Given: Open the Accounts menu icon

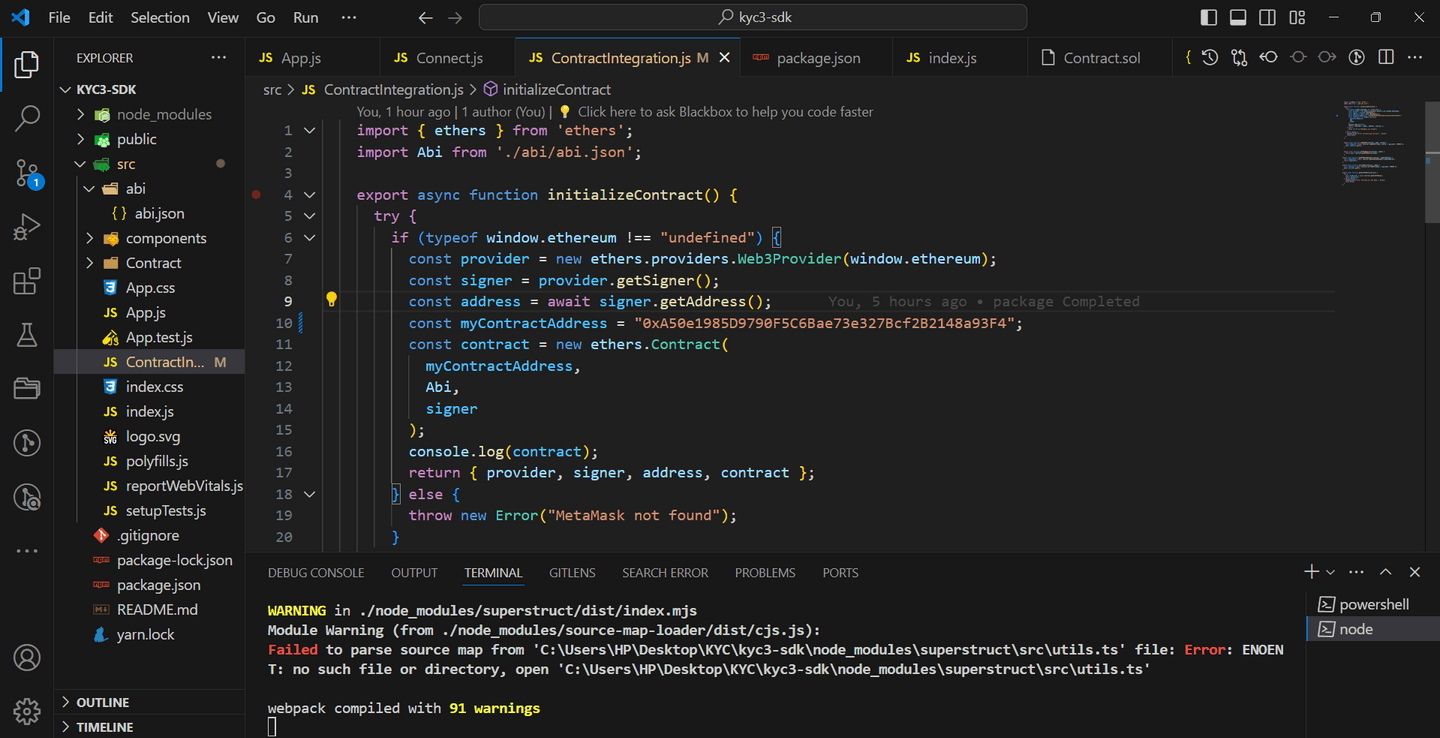Looking at the screenshot, I should point(27,658).
